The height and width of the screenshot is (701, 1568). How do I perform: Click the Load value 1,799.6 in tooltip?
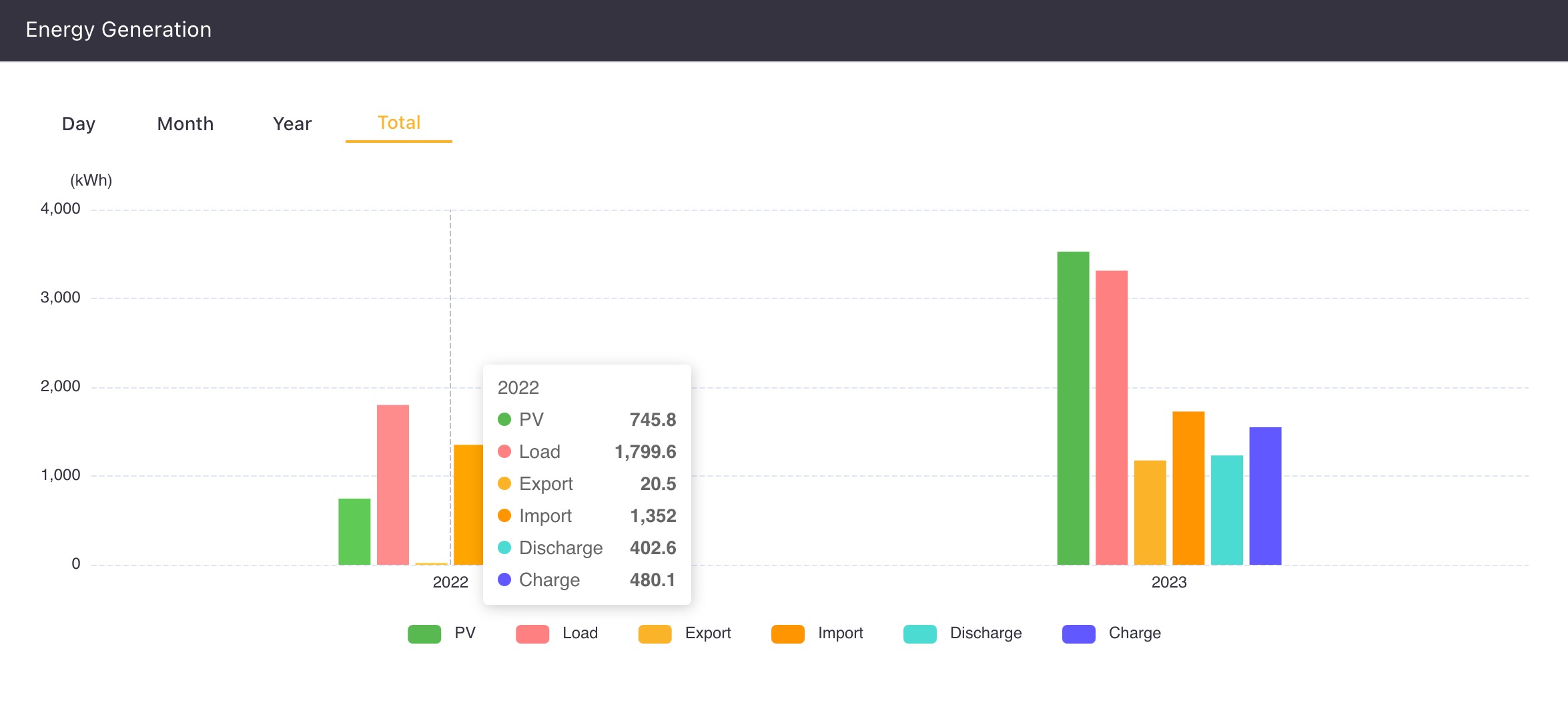[x=645, y=452]
